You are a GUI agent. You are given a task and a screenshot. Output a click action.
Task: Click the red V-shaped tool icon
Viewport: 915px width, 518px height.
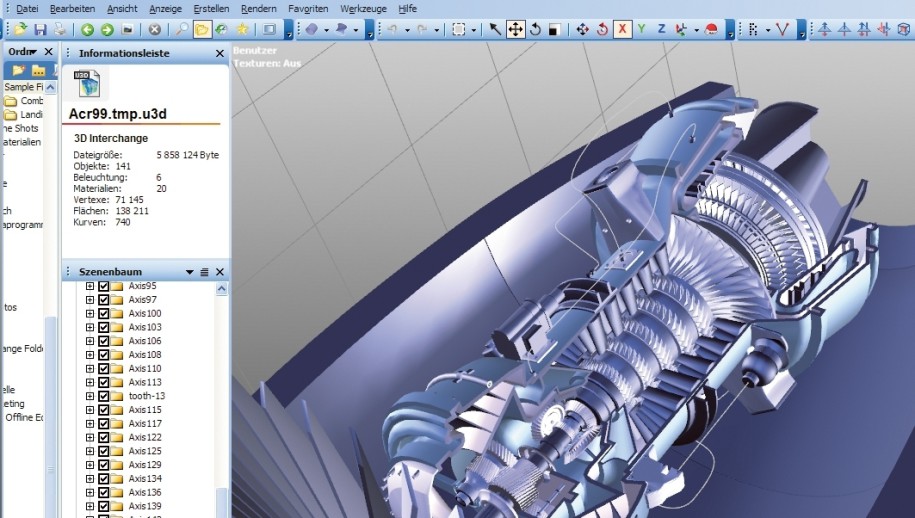[783, 29]
